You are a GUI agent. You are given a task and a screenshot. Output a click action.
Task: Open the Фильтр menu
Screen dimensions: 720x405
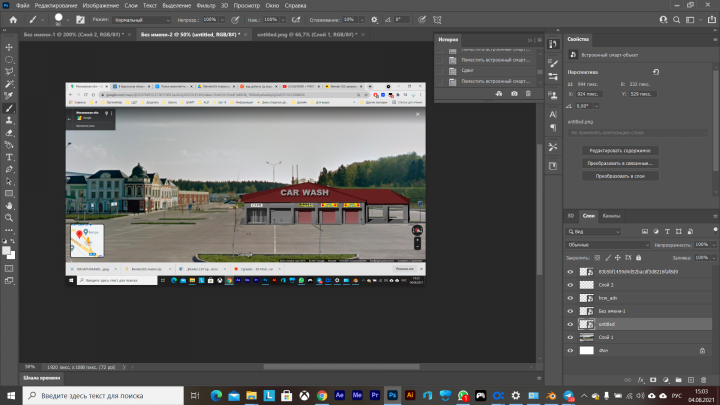(206, 6)
